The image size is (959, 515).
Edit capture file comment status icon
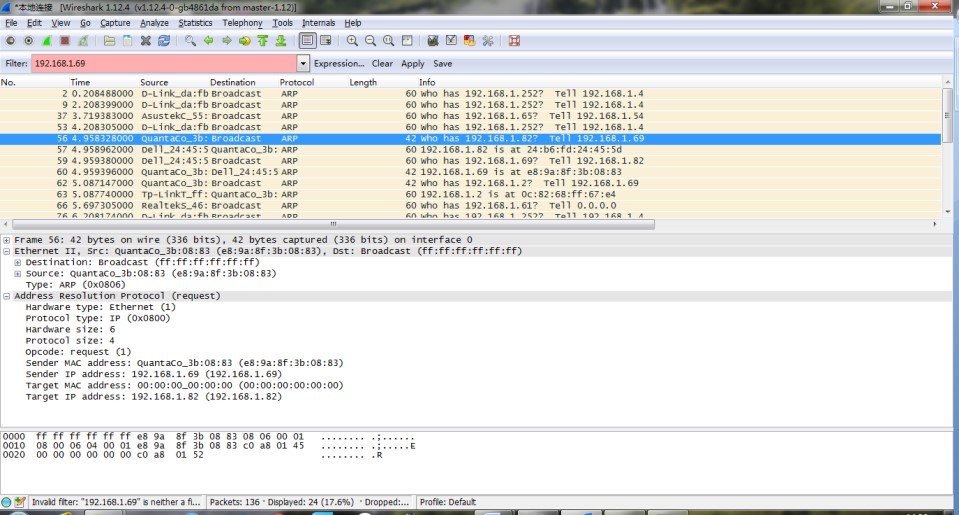click(x=20, y=502)
